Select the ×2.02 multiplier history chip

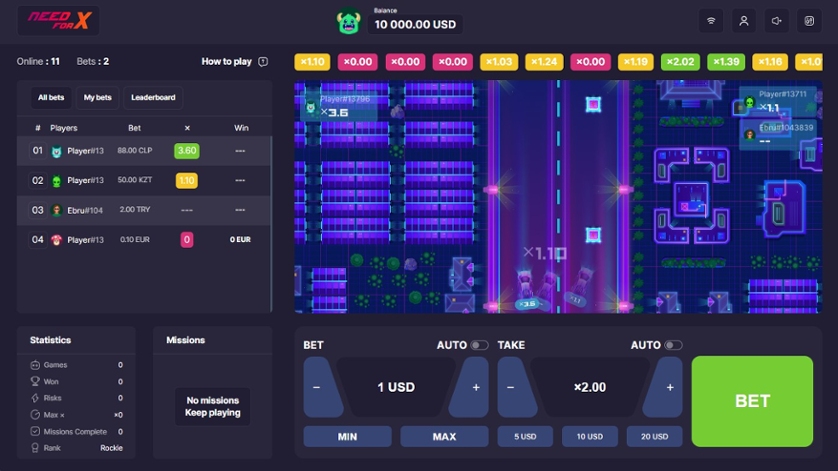tap(682, 62)
